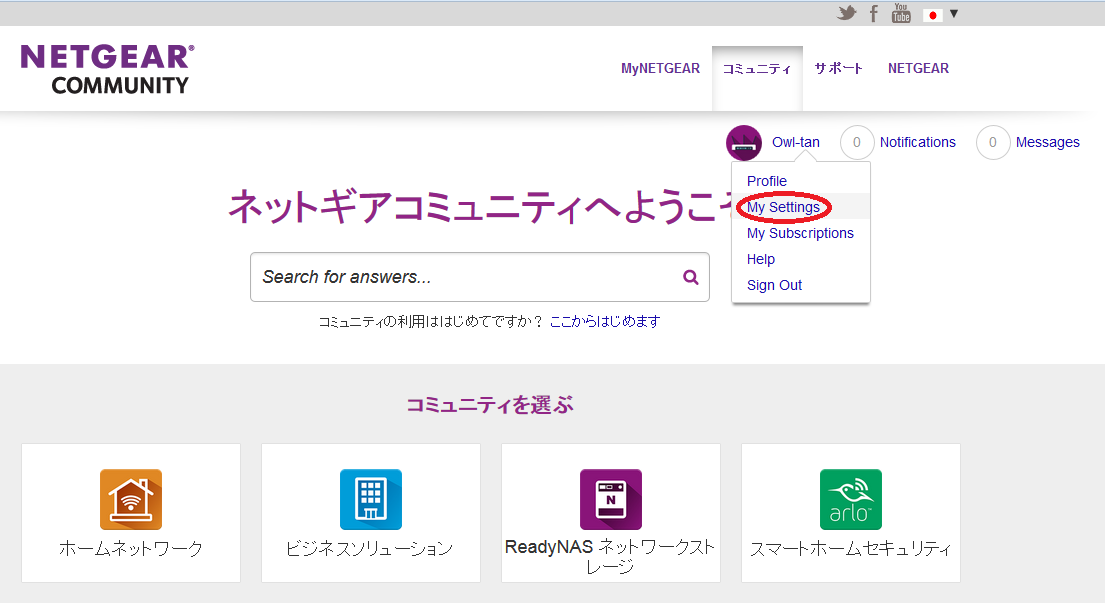
Task: Click the ネットギアコミュニティへようこそ heading
Action: 480,206
